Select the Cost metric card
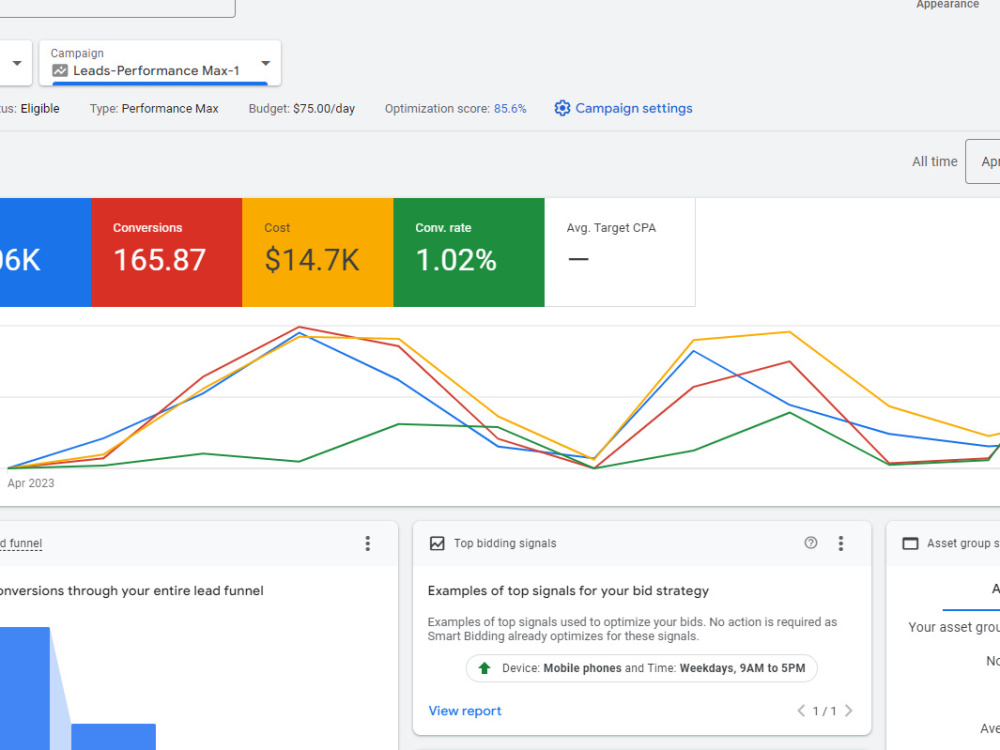 click(318, 253)
